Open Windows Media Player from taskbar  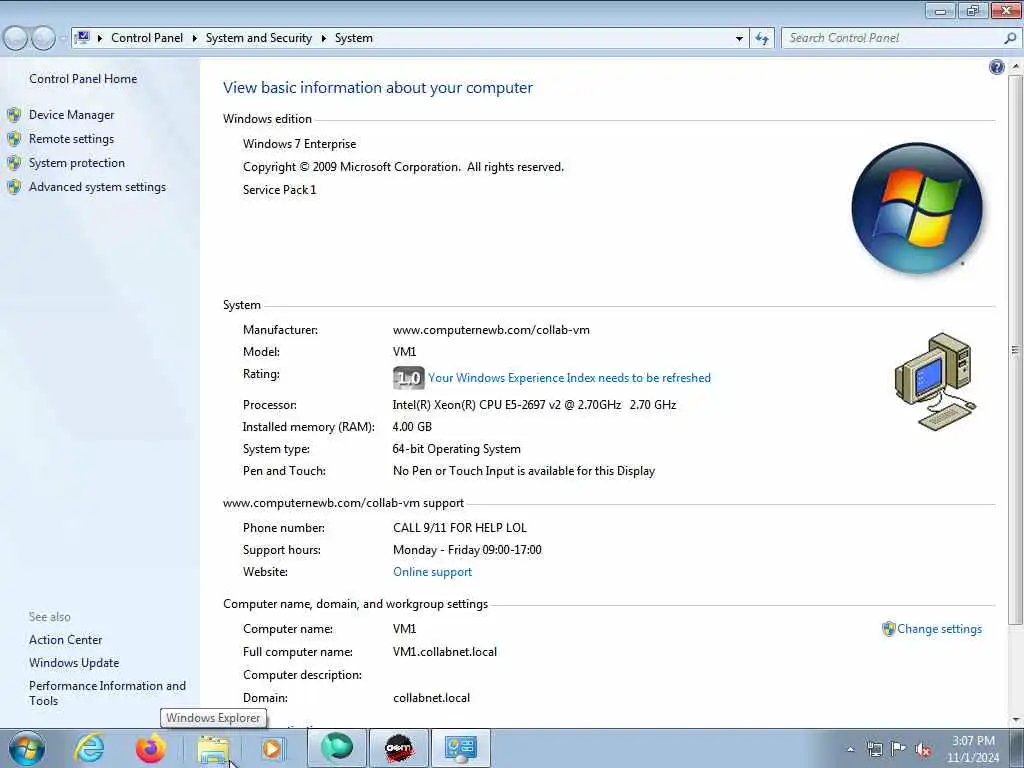click(273, 748)
